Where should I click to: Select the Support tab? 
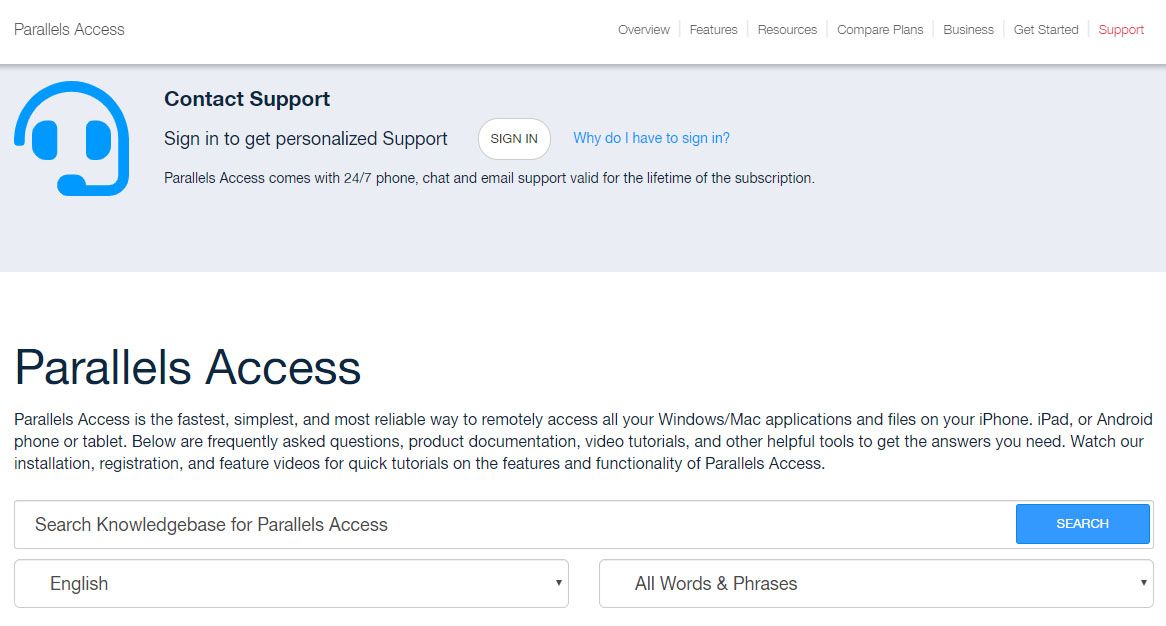coord(1120,29)
